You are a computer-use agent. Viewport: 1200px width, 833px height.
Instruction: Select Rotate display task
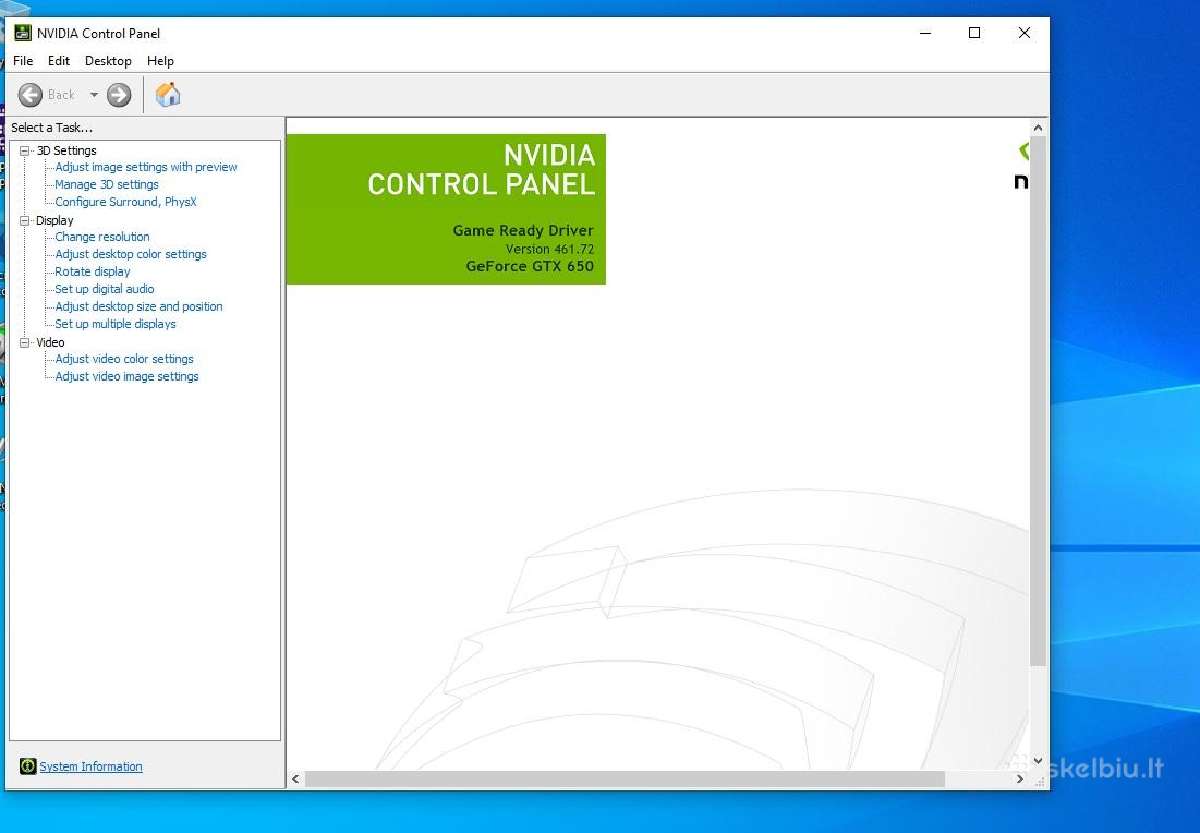point(93,272)
